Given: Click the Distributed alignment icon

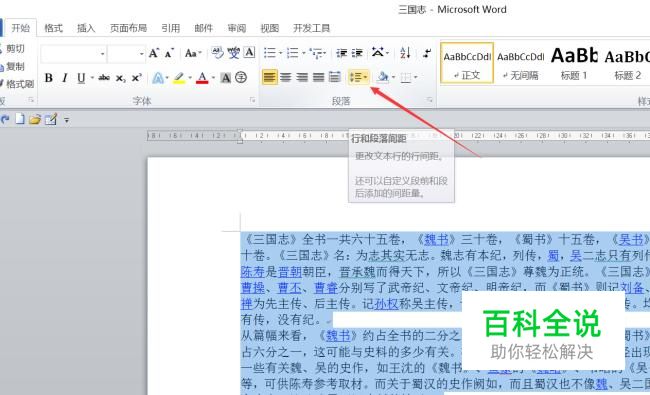Looking at the screenshot, I should [335, 78].
